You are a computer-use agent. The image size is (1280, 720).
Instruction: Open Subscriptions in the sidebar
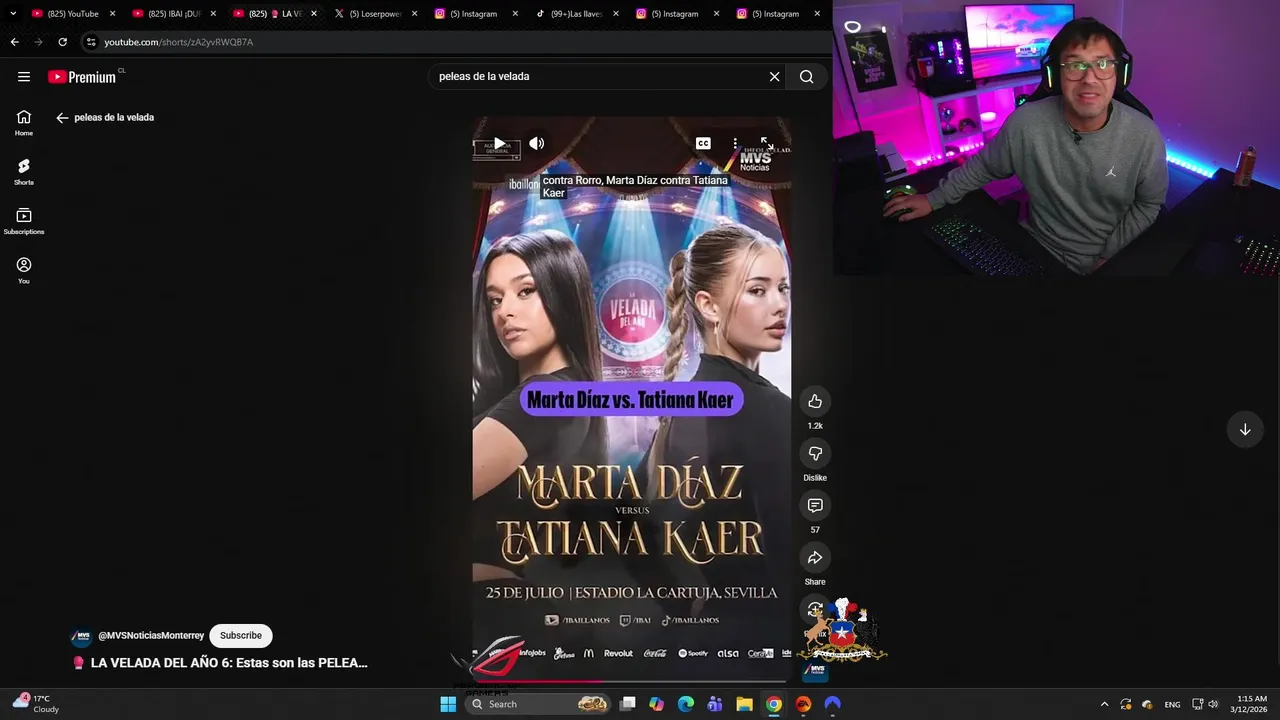(x=24, y=221)
